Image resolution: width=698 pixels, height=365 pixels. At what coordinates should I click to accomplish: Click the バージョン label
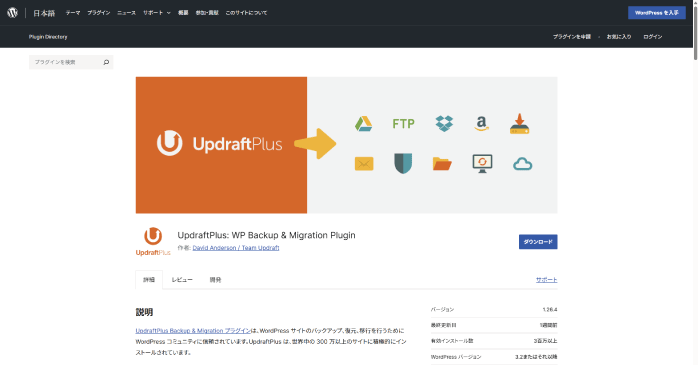[x=442, y=309]
